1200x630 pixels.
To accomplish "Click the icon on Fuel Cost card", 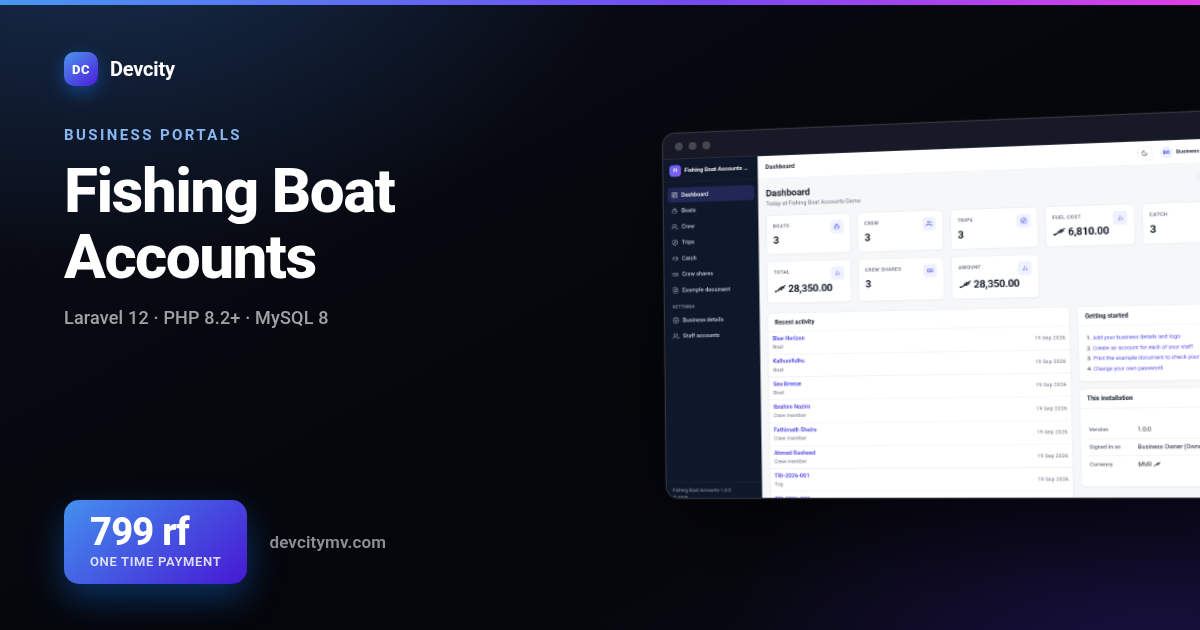I will click(1120, 217).
